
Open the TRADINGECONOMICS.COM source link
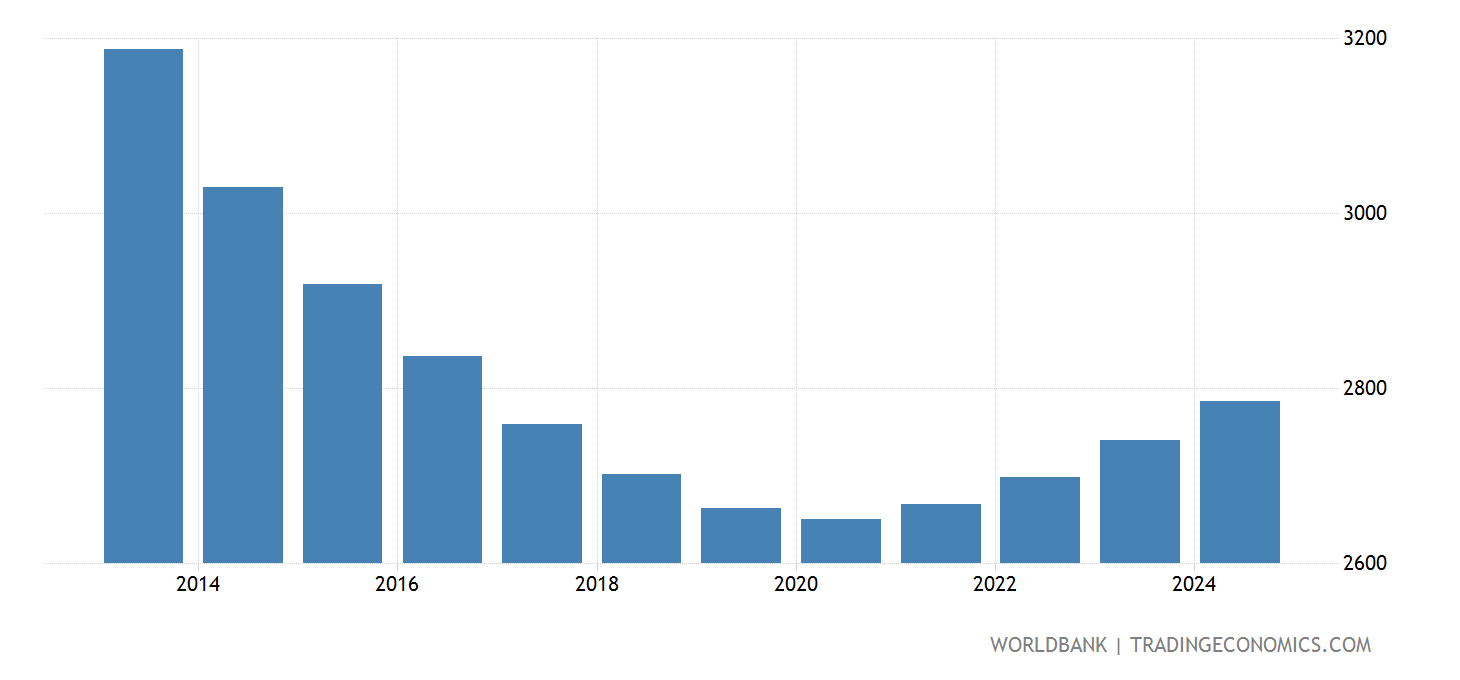pyautogui.click(x=1250, y=645)
